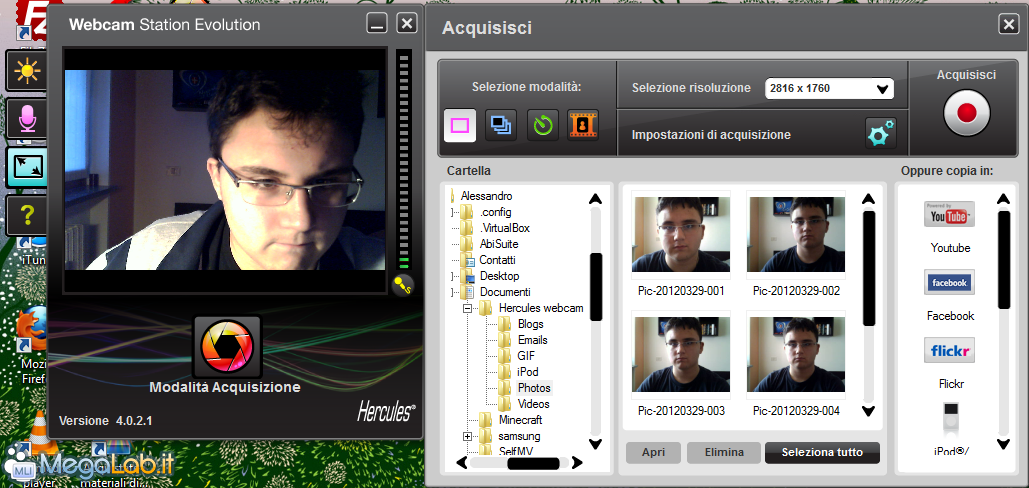
Task: Click the Modalità Acquisizione shutter icon
Action: click(226, 347)
